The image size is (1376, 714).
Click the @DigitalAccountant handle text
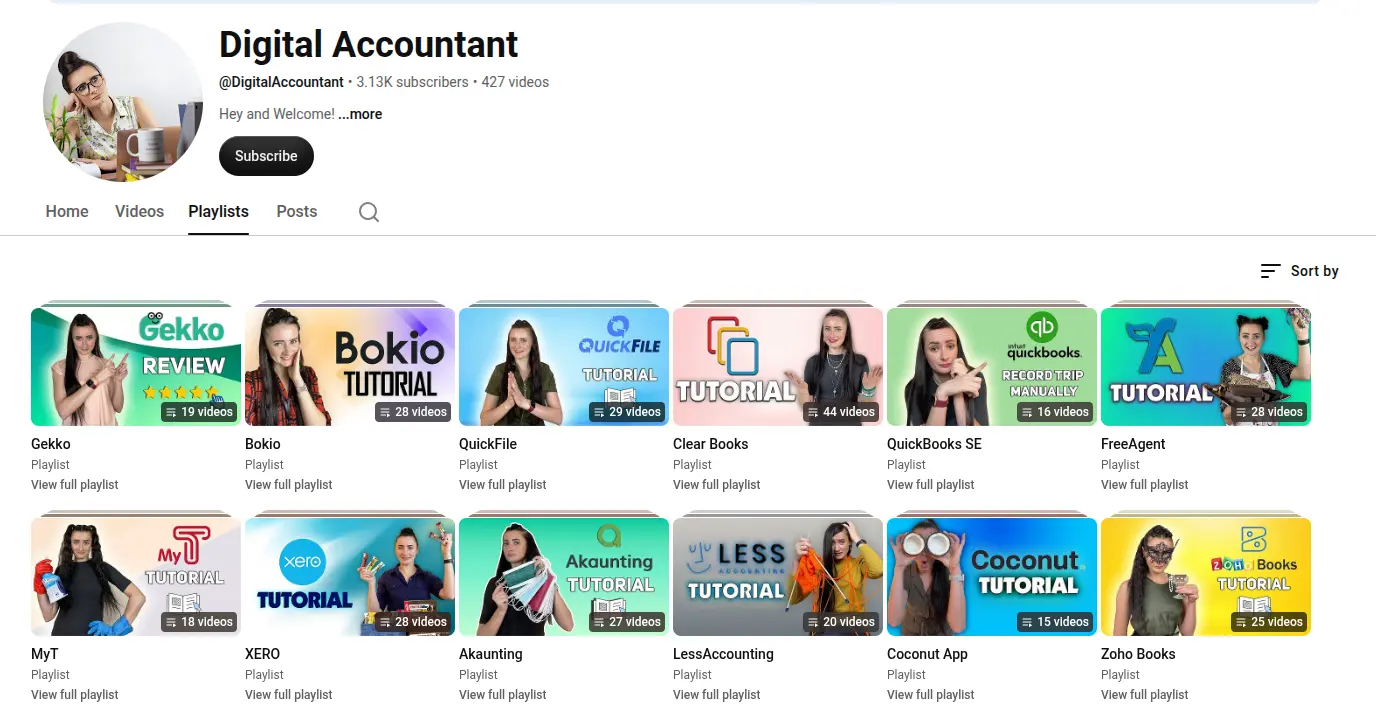281,82
